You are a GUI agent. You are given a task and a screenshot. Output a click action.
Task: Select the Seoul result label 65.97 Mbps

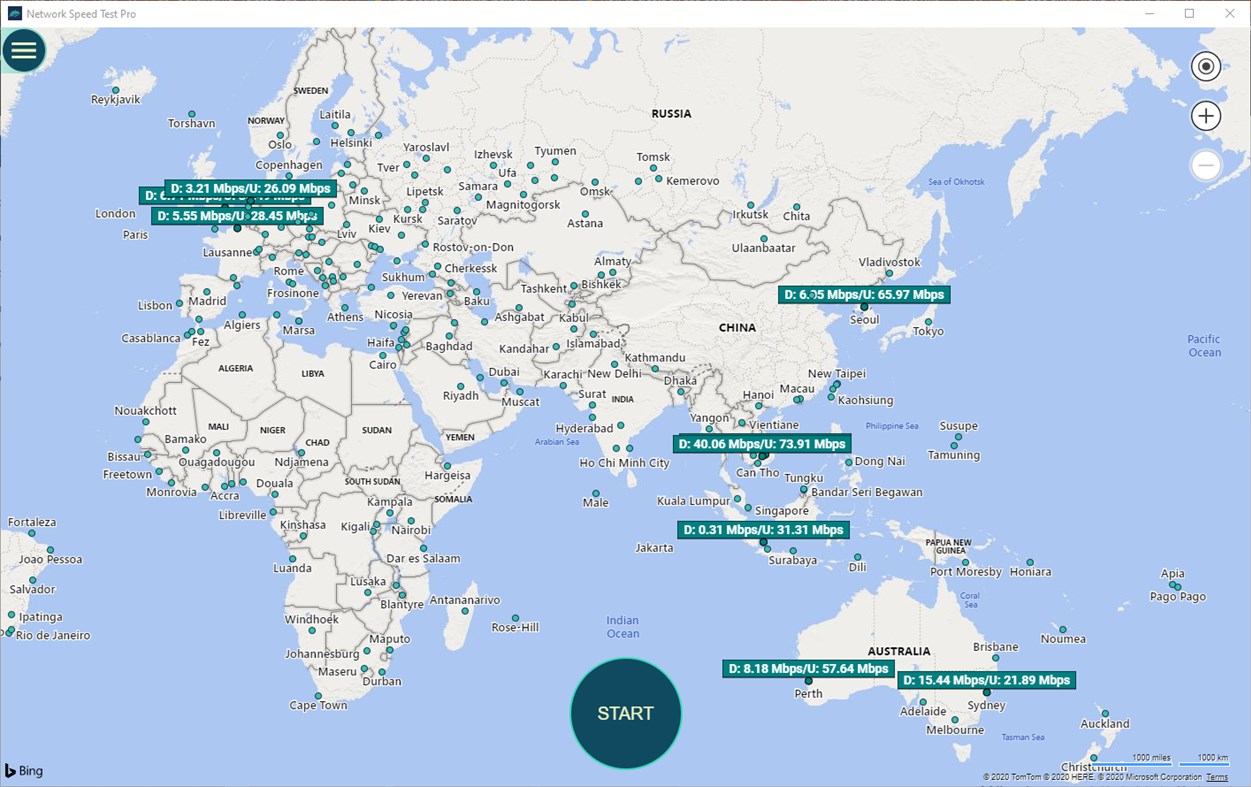tap(864, 295)
